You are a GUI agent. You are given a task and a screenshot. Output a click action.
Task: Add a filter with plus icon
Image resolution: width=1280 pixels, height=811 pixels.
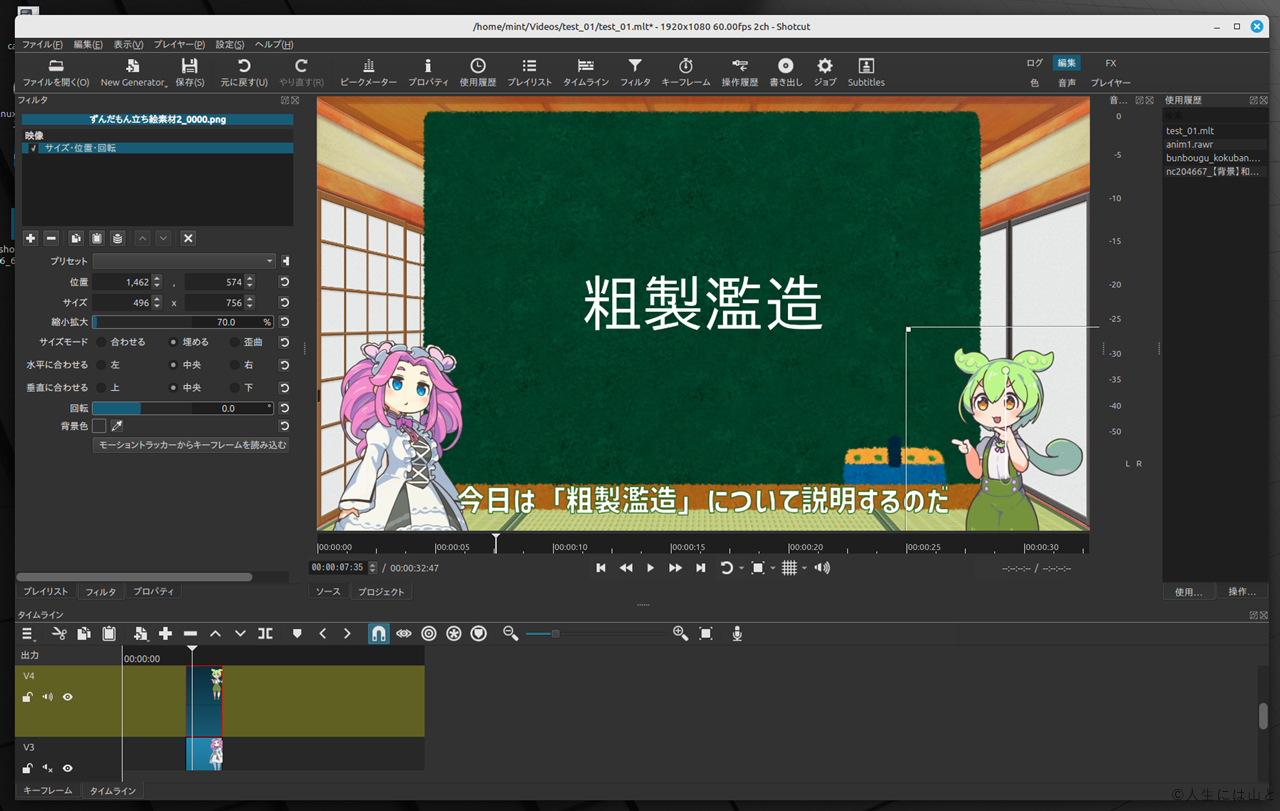tap(30, 238)
